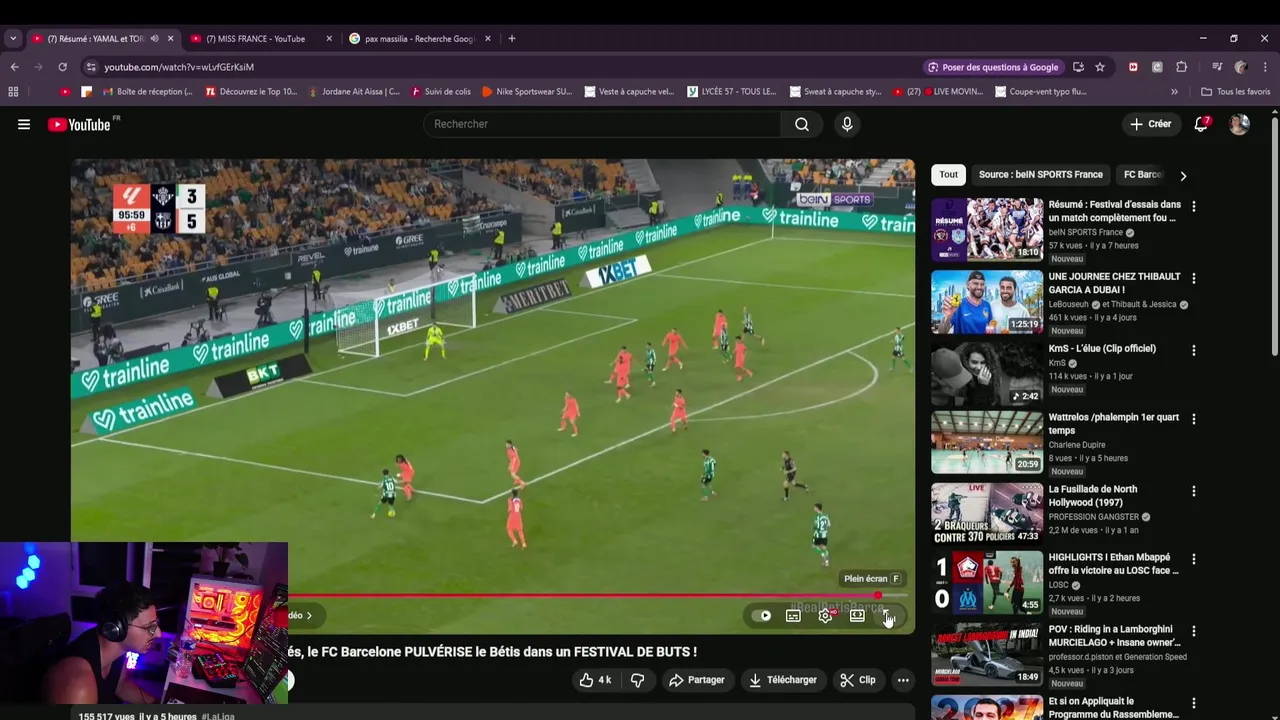The height and width of the screenshot is (720, 1280).
Task: Click the Créer button
Action: point(1150,124)
